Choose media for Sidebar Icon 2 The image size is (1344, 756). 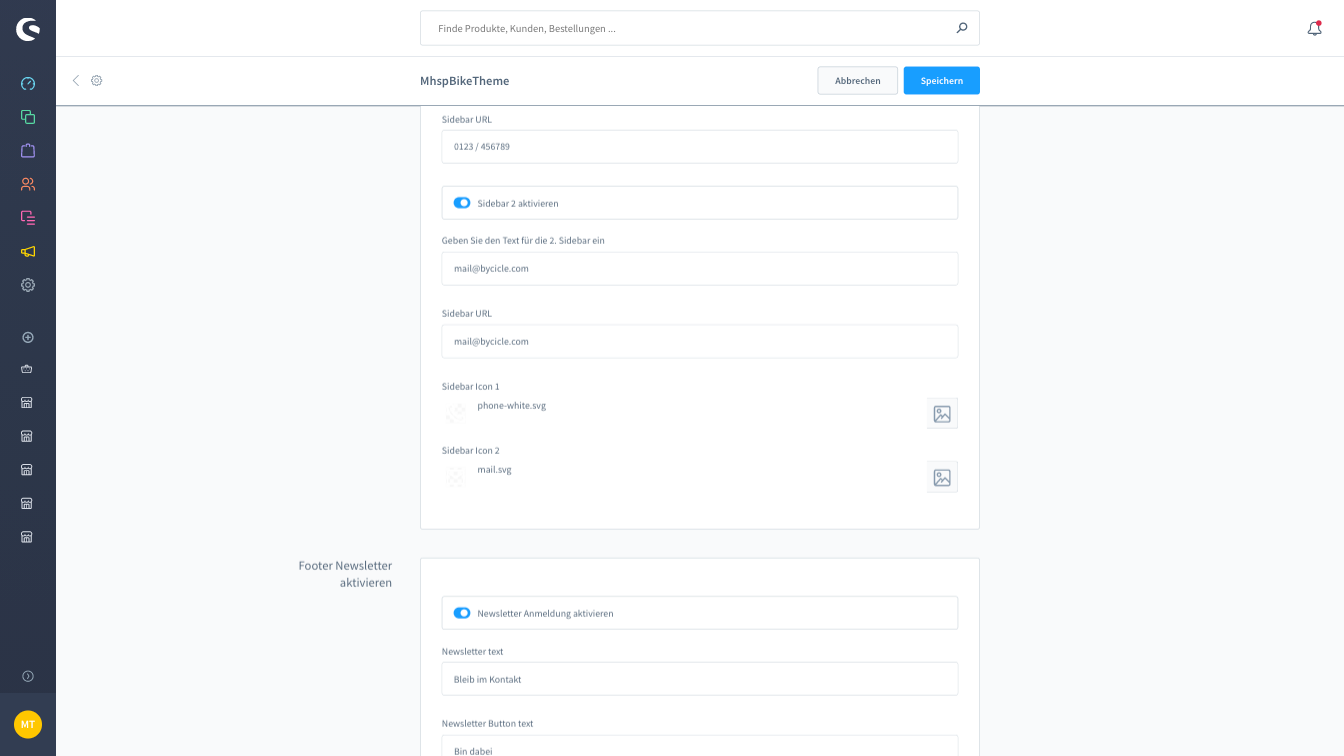coord(942,477)
